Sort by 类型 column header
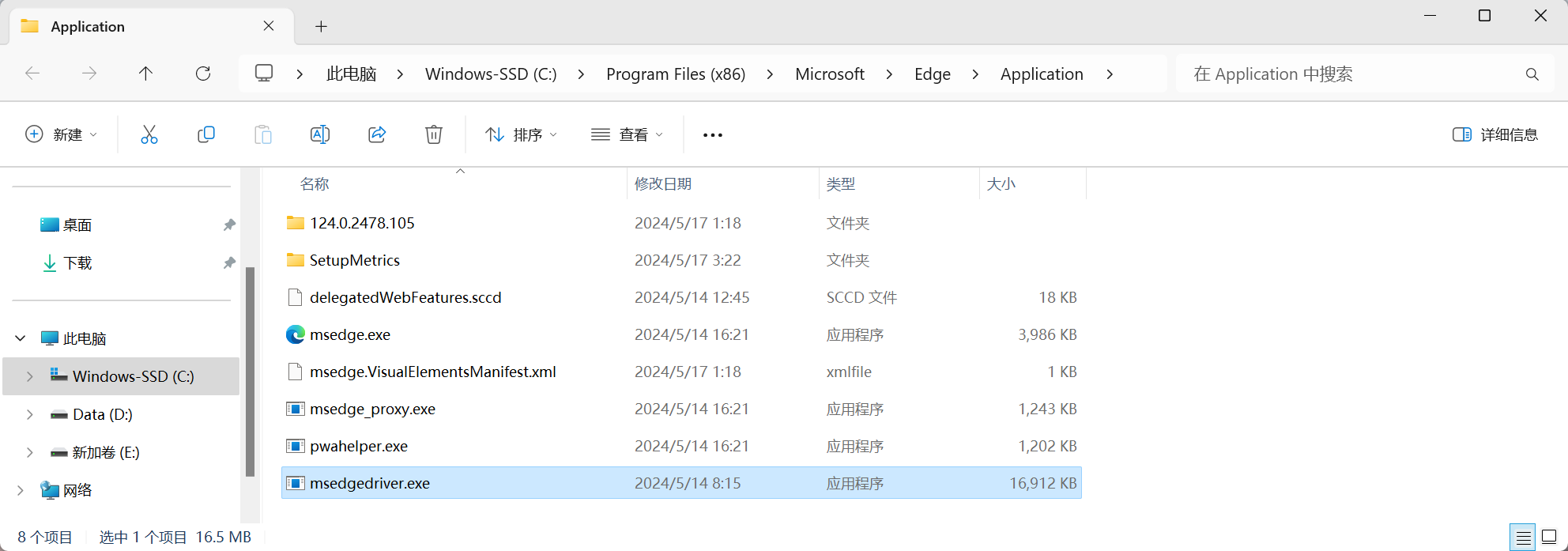 (x=841, y=183)
